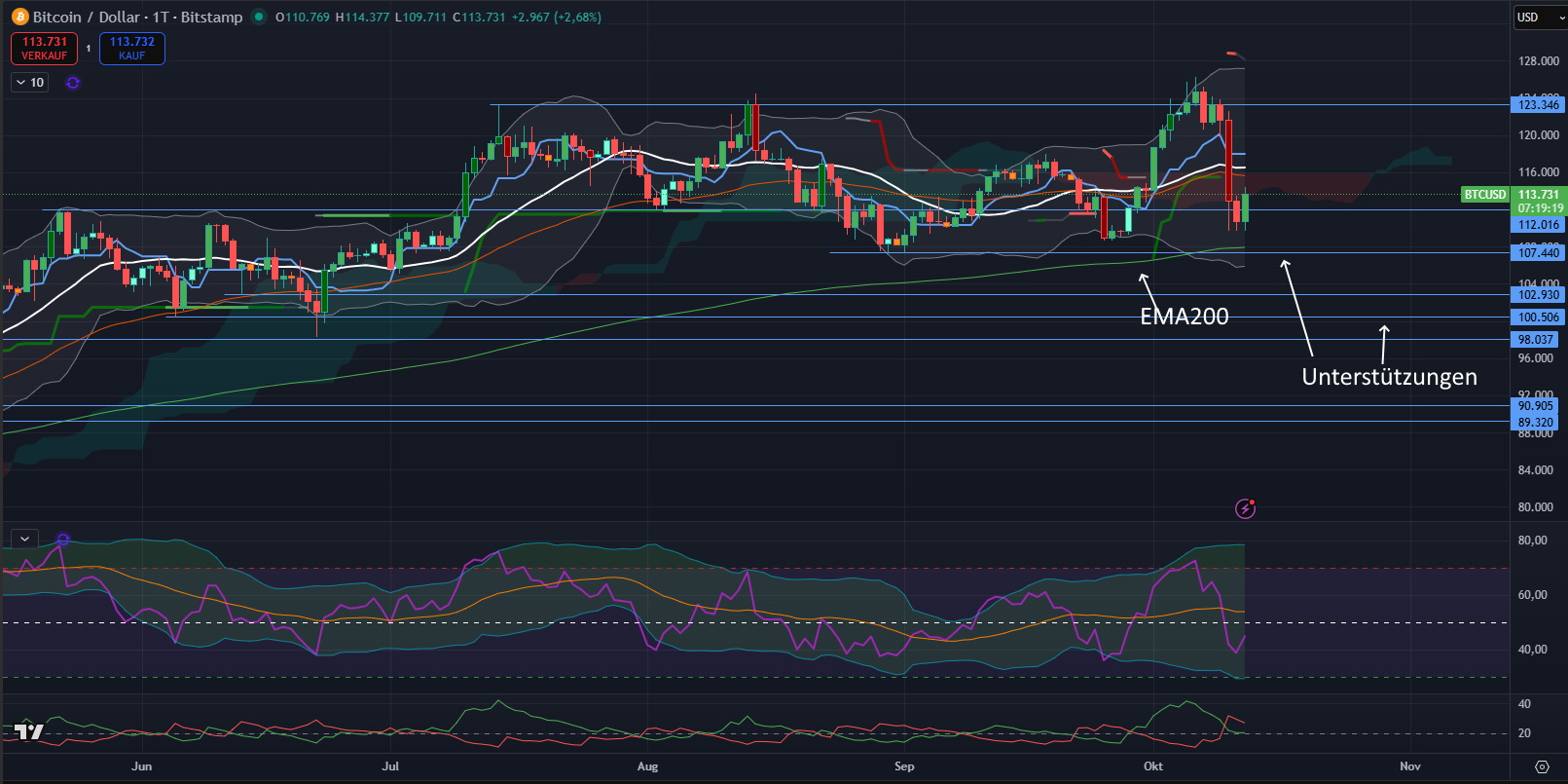Click the Bitcoin / Dollar symbol title
1568x784 pixels.
pyautogui.click(x=137, y=17)
